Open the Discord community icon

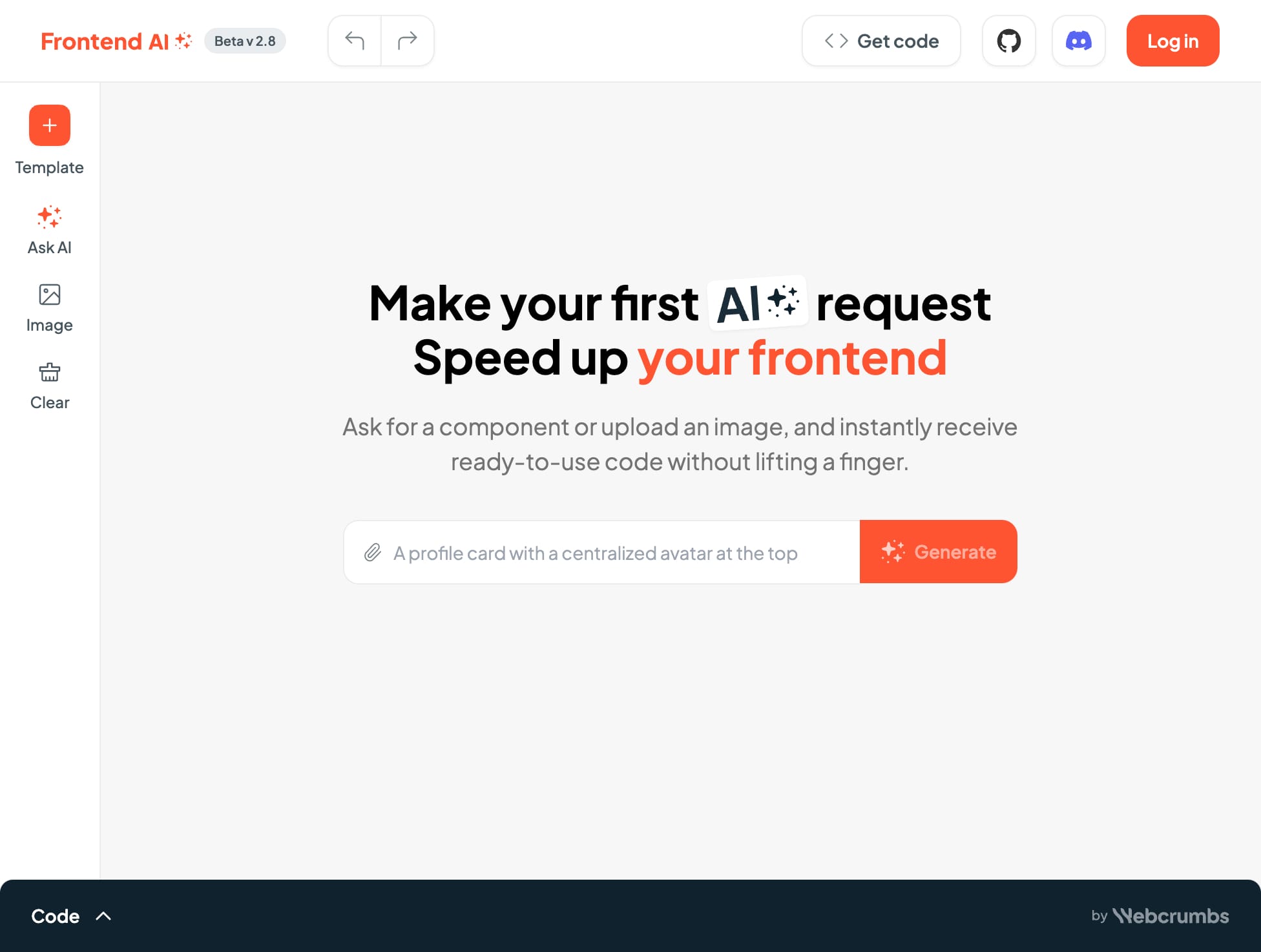pyautogui.click(x=1078, y=41)
